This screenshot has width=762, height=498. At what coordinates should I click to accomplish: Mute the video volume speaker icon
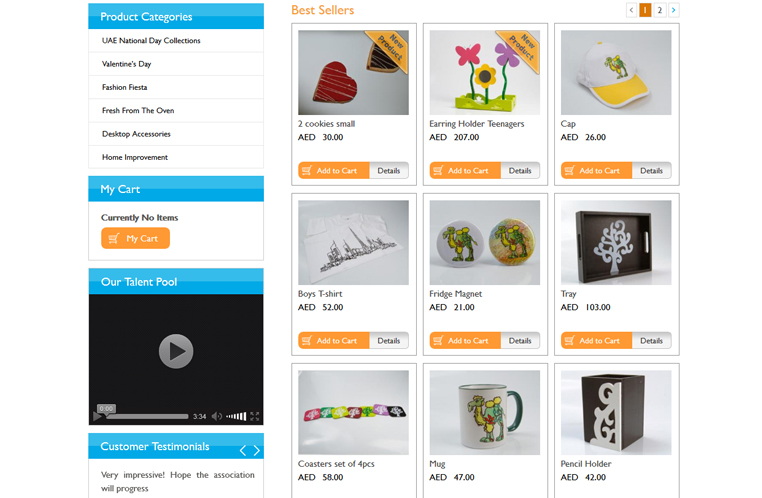point(217,416)
